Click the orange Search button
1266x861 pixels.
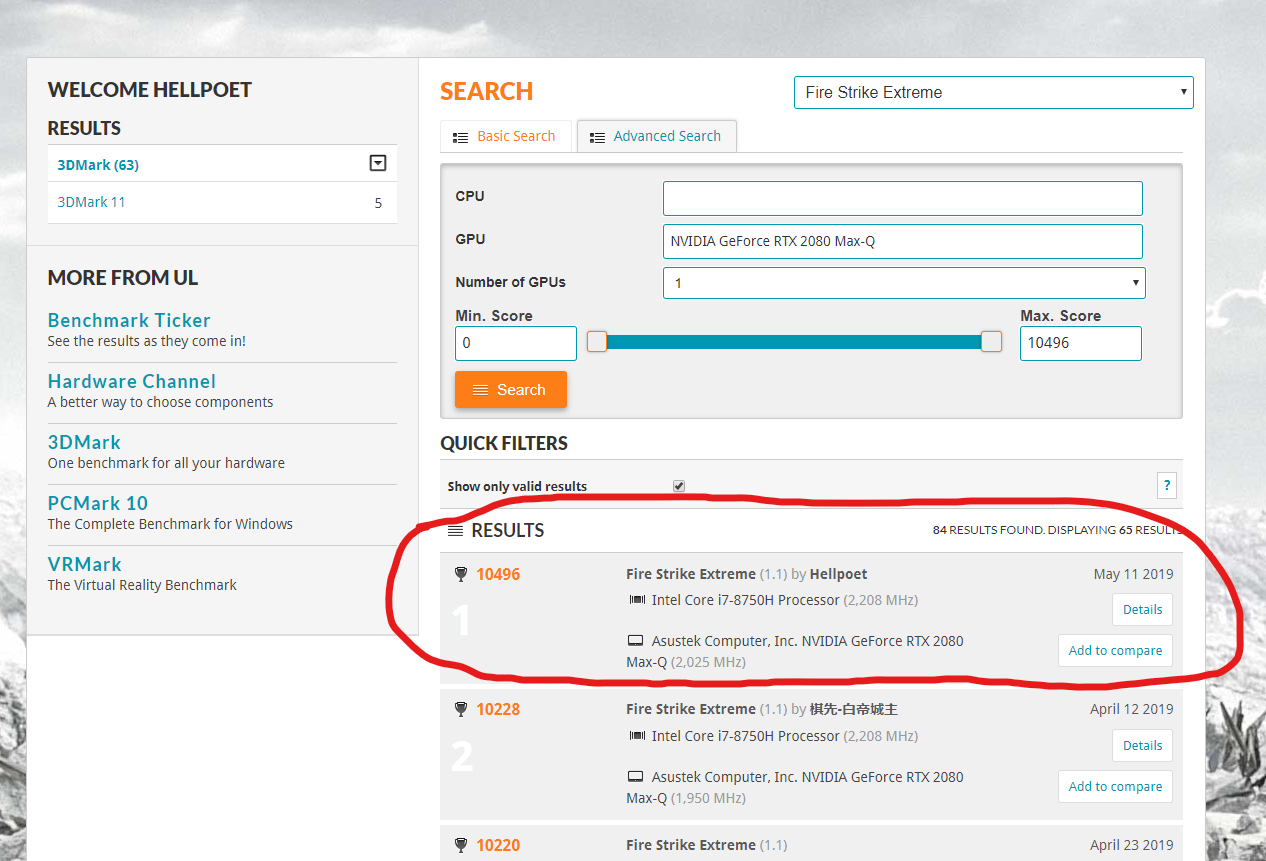511,390
